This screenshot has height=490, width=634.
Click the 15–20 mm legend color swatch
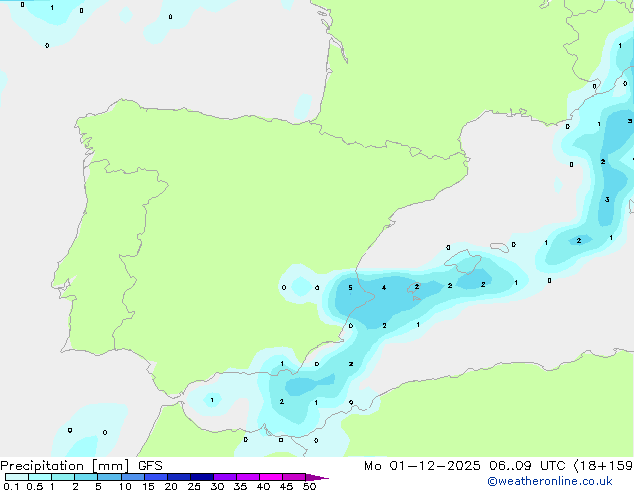156,477
